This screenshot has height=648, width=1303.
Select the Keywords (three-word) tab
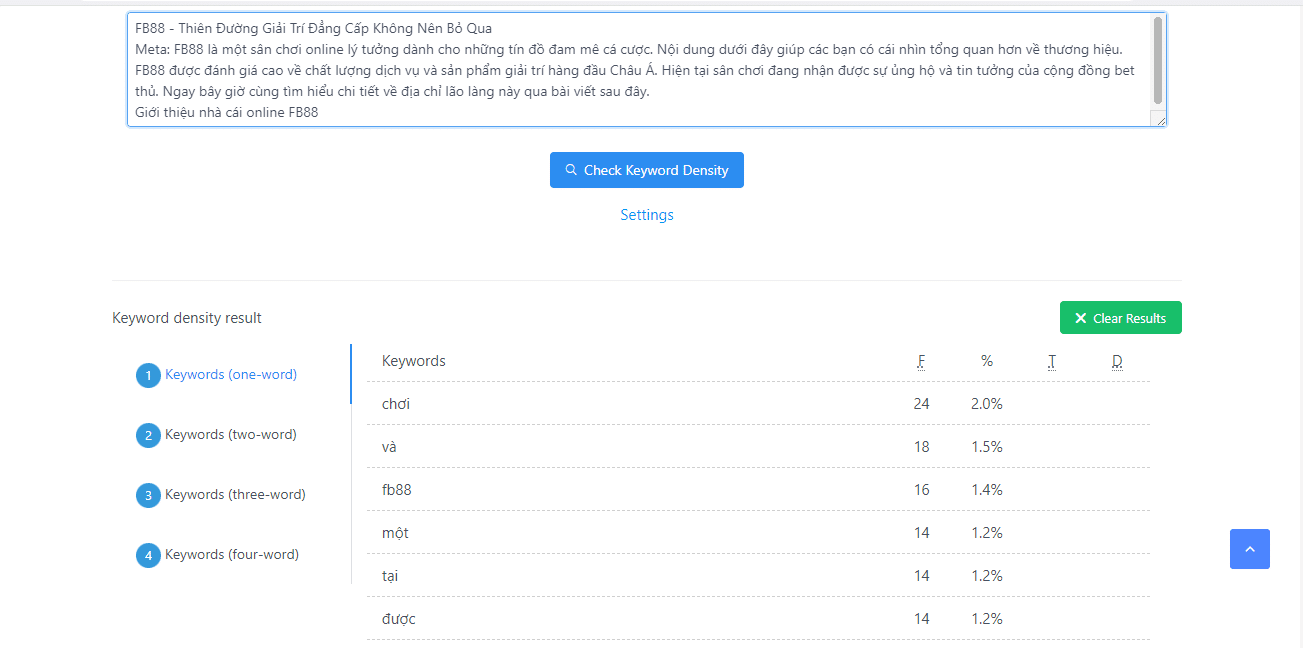(235, 494)
